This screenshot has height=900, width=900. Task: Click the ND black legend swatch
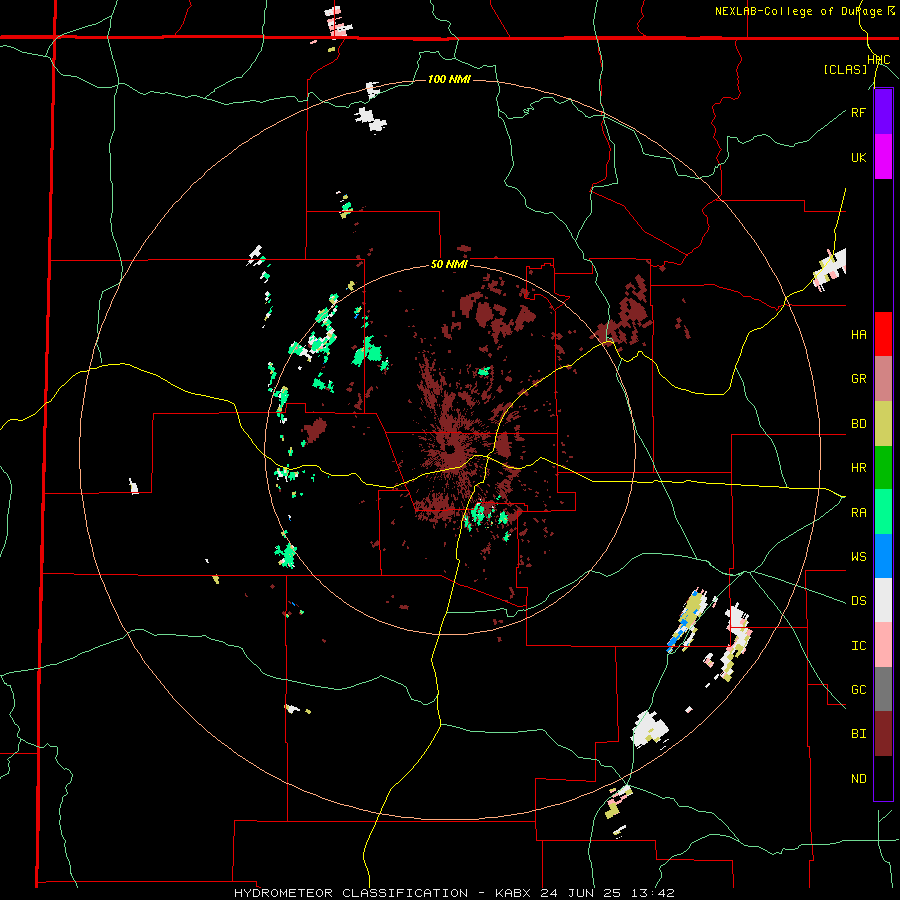[x=883, y=778]
